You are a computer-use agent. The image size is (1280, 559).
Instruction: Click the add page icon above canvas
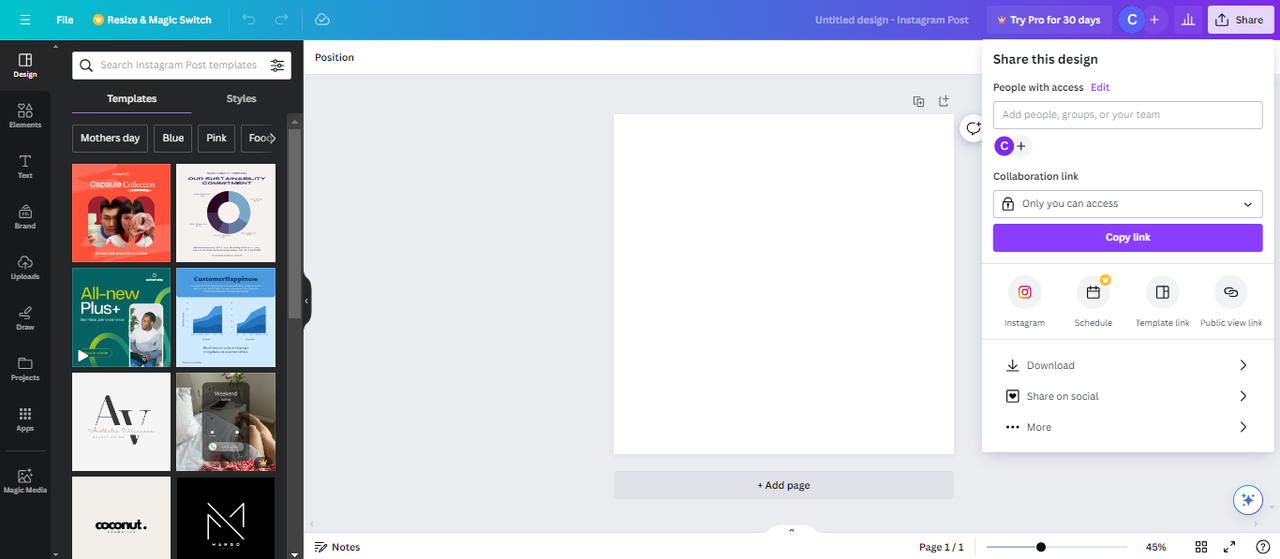pyautogui.click(x=943, y=101)
